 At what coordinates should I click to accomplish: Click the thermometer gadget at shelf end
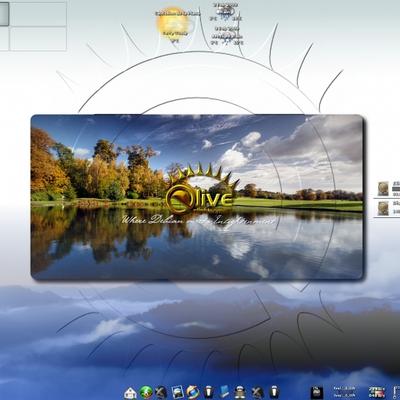(x=397, y=392)
